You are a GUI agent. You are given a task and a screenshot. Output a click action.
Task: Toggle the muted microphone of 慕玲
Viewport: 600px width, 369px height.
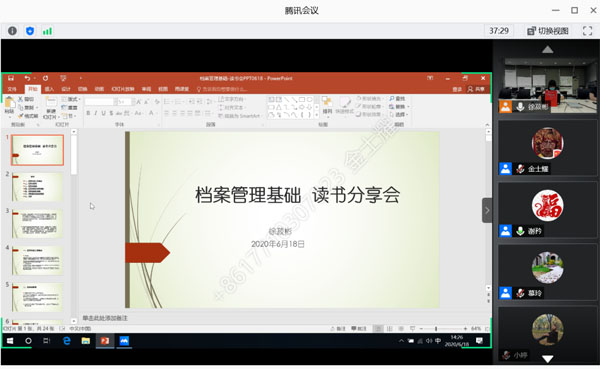(x=520, y=293)
